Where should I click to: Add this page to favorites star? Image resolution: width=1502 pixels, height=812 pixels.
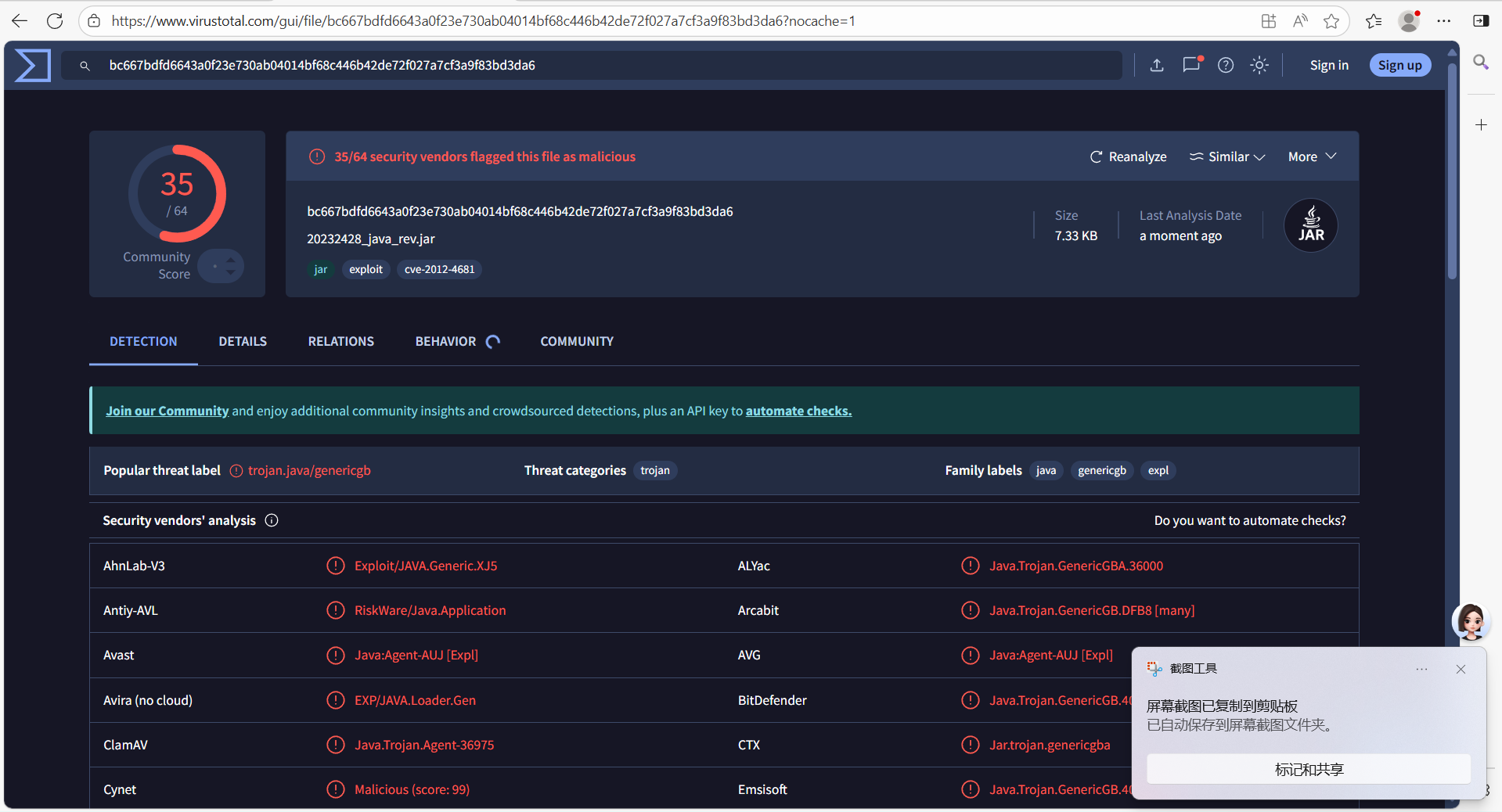point(1331,21)
